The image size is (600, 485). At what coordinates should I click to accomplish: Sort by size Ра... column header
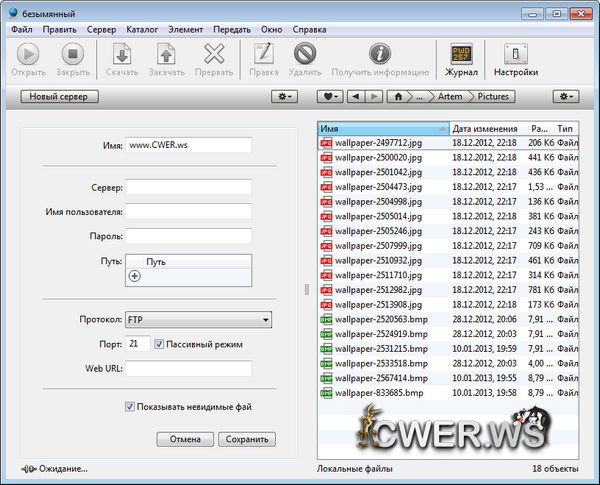(541, 129)
